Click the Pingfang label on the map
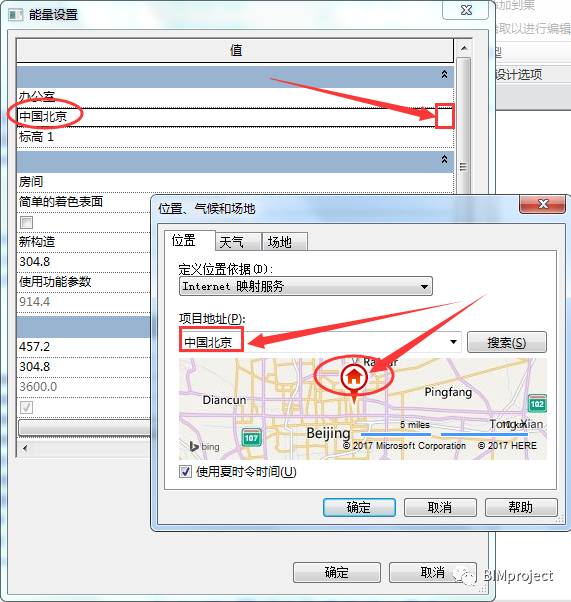Screen dimensions: 571x602 pyautogui.click(x=448, y=392)
